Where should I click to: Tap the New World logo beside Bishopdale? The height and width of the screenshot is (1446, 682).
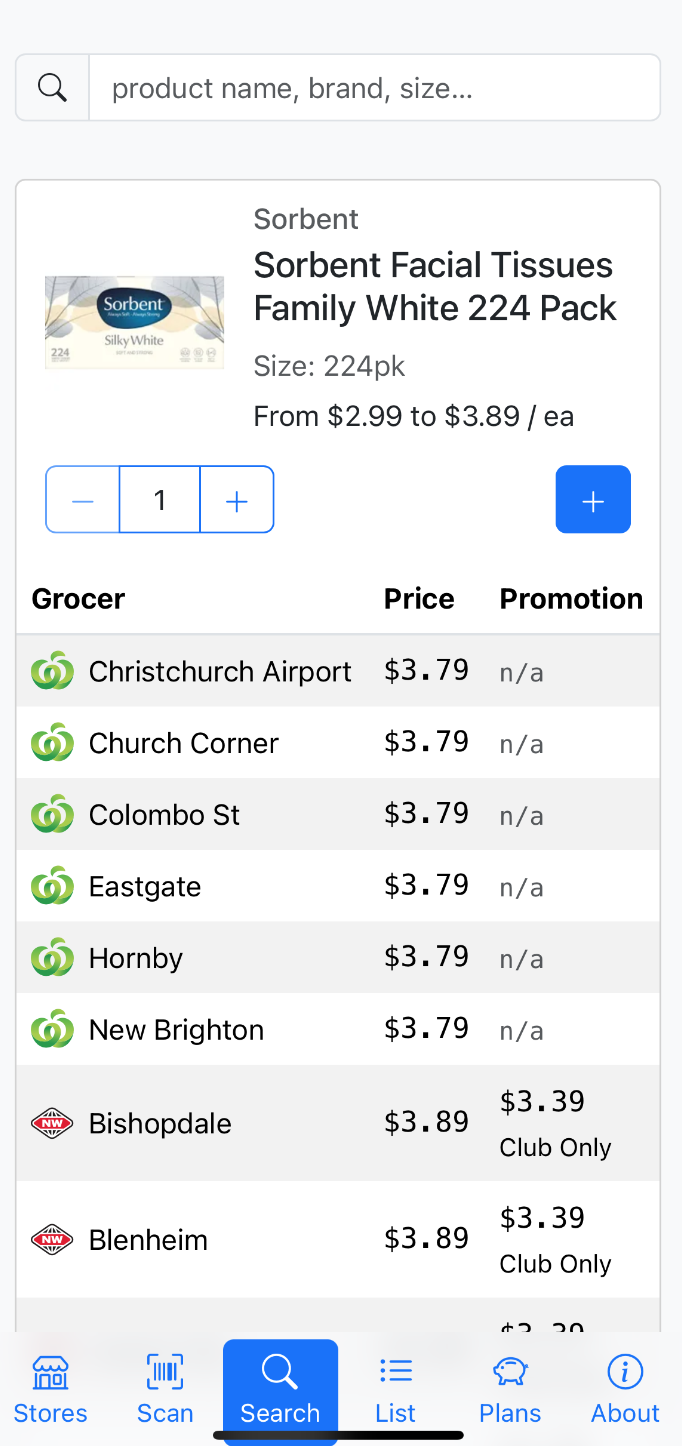(52, 1124)
